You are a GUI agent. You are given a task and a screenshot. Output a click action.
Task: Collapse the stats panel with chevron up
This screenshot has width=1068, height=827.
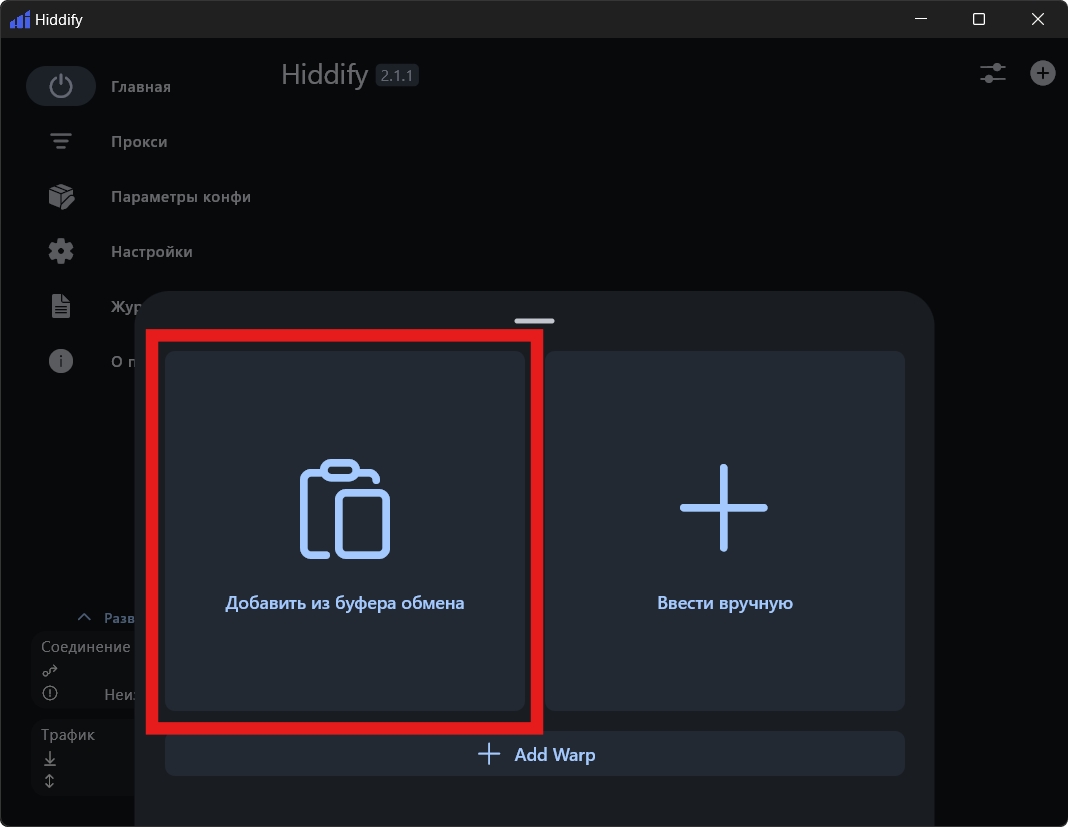click(85, 618)
